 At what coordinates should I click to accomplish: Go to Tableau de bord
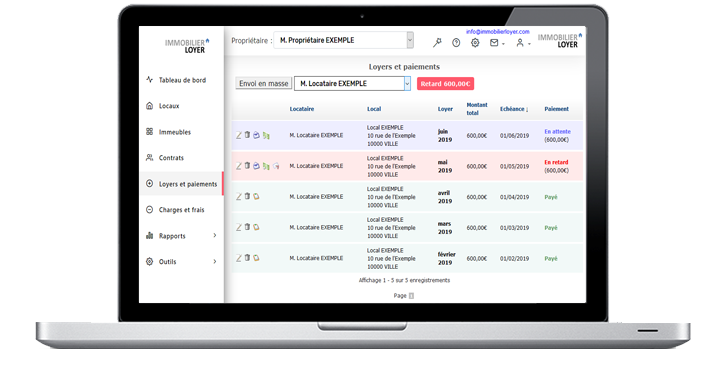pyautogui.click(x=181, y=80)
